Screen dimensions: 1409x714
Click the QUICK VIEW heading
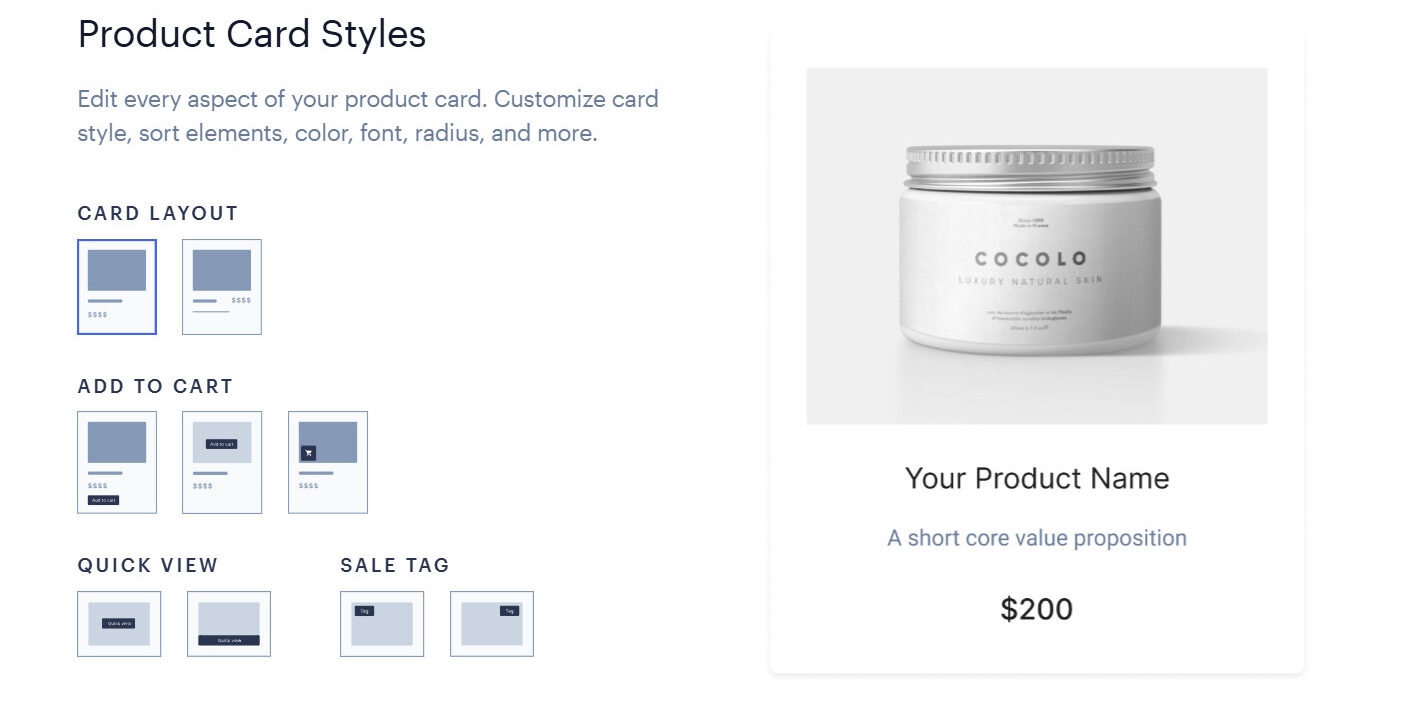pyautogui.click(x=147, y=565)
